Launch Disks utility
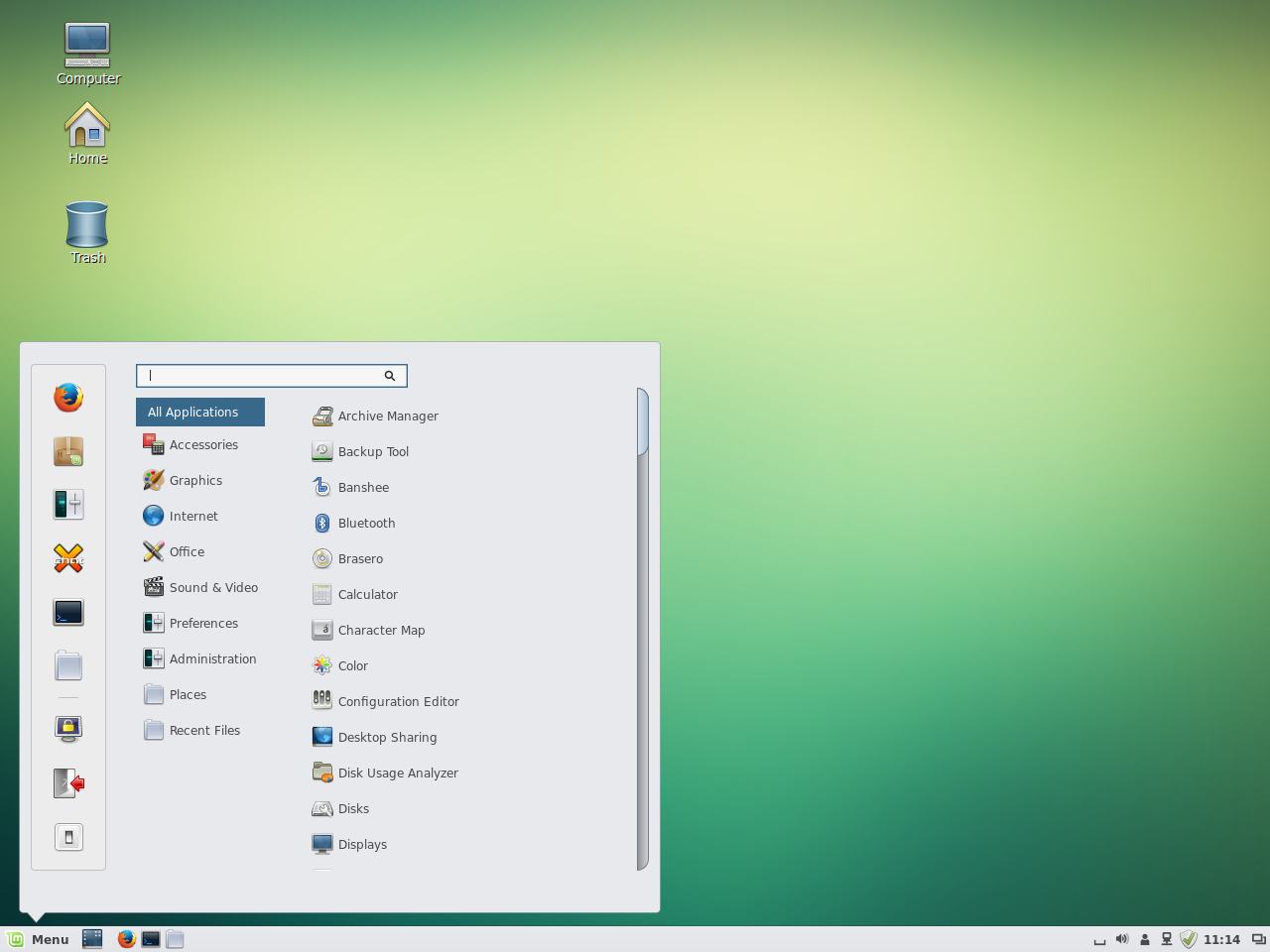The image size is (1270, 952). [x=340, y=809]
